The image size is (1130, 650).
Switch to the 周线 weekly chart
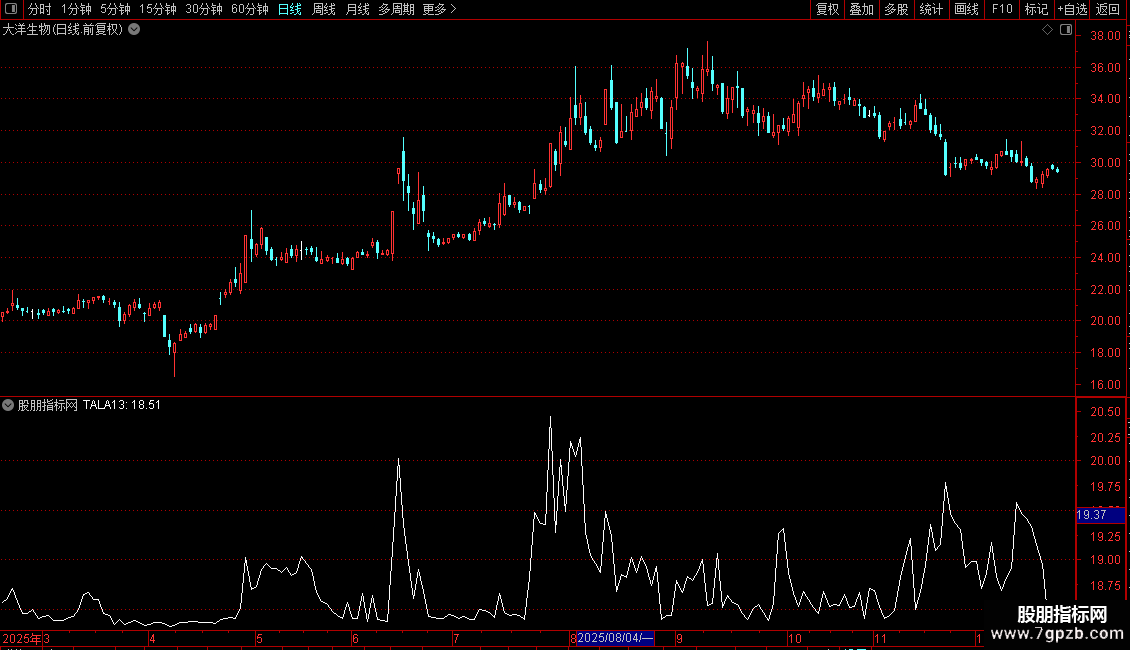tap(324, 9)
